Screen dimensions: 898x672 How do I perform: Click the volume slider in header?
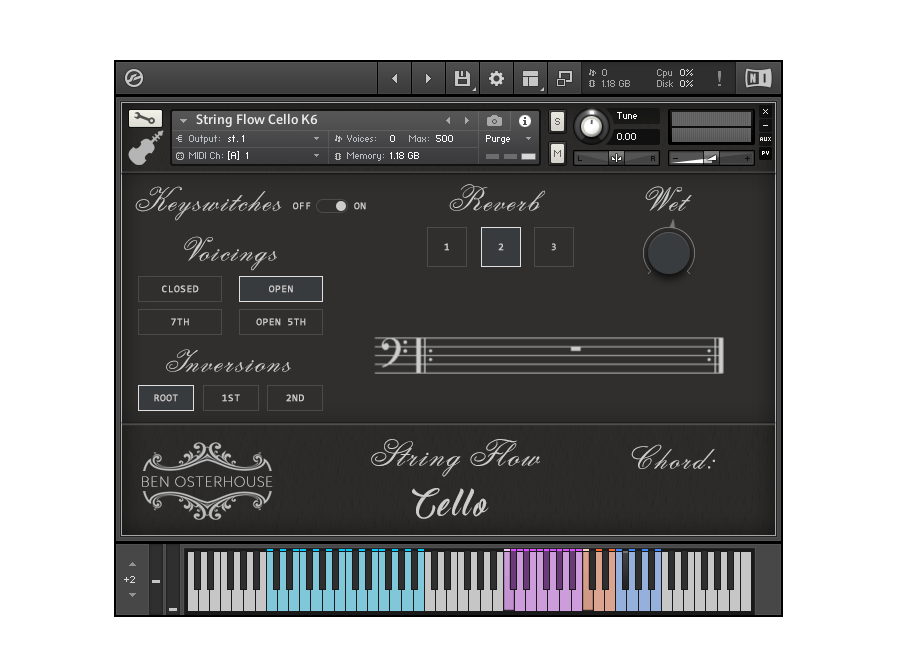pyautogui.click(x=711, y=158)
